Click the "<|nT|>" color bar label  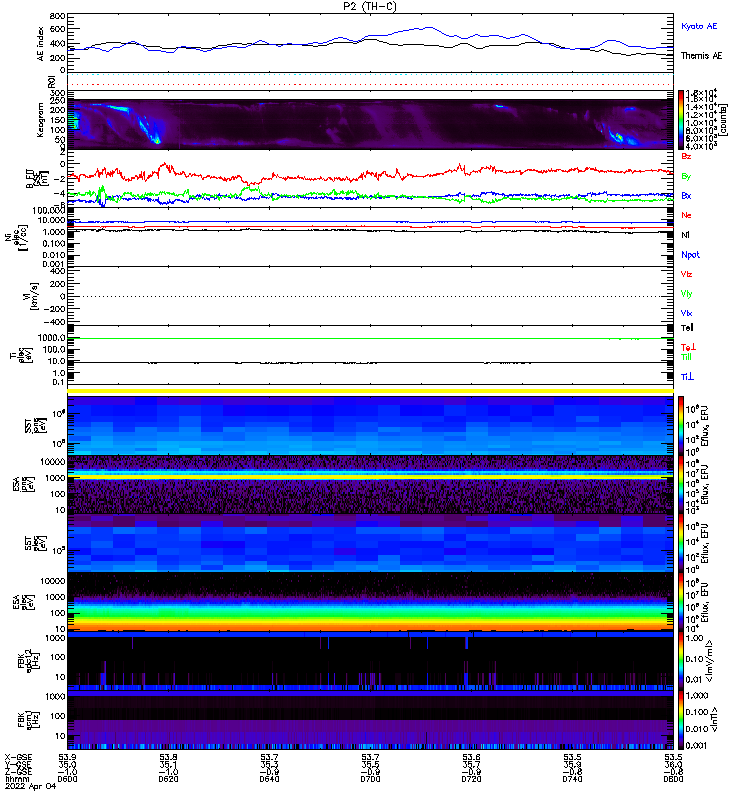[x=714, y=720]
